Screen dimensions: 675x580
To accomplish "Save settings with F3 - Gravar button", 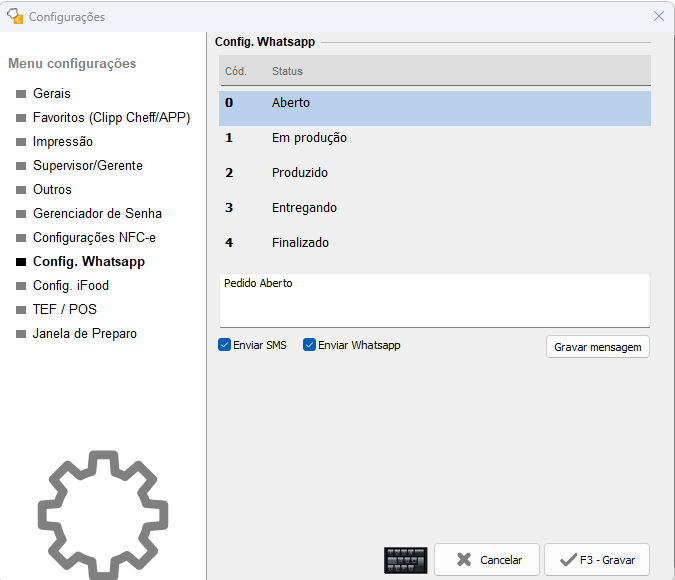I will click(597, 560).
